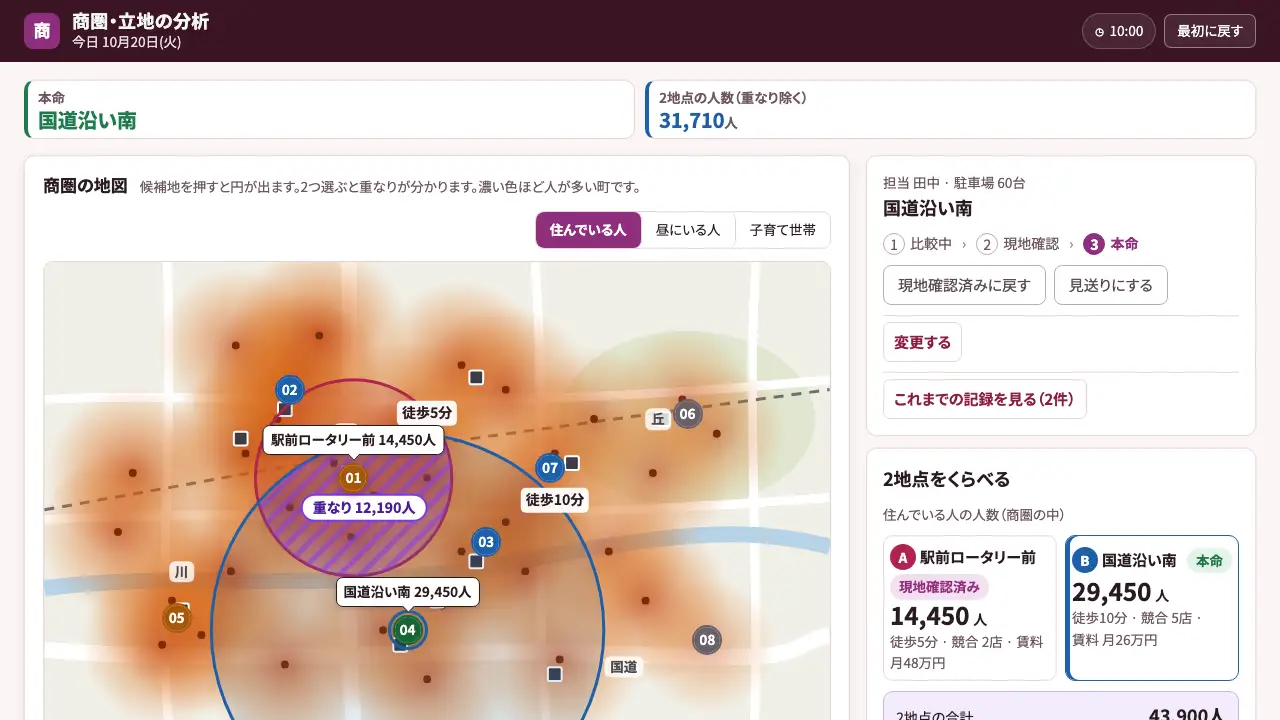Click the 変更する button
Image resolution: width=1280 pixels, height=720 pixels.
922,342
